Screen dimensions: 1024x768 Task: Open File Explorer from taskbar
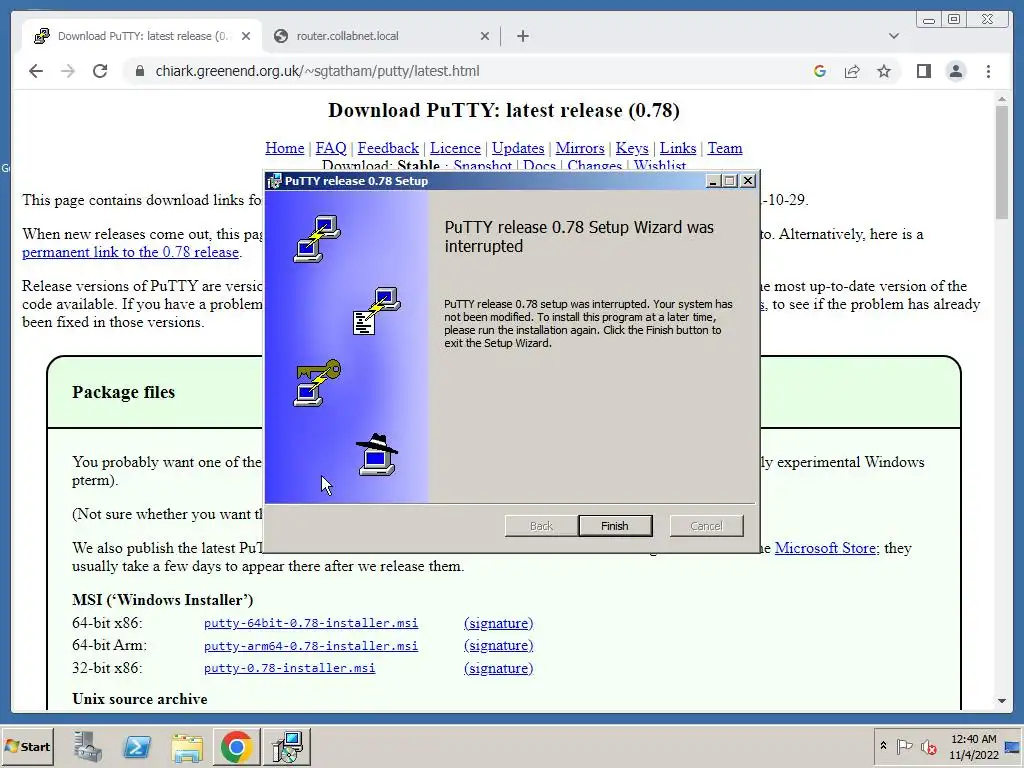pos(187,746)
